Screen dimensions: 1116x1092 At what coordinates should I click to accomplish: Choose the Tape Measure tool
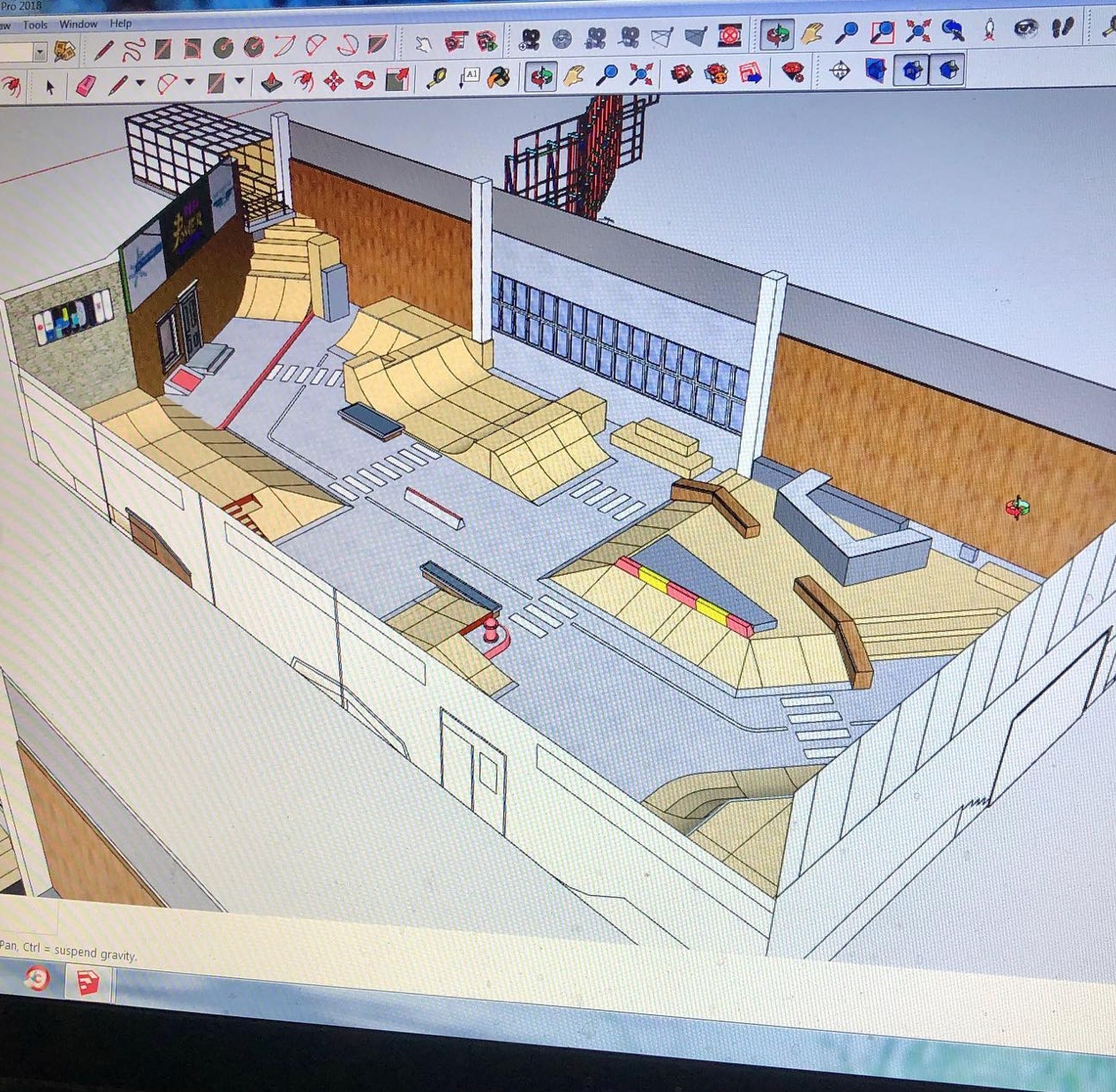pos(436,79)
